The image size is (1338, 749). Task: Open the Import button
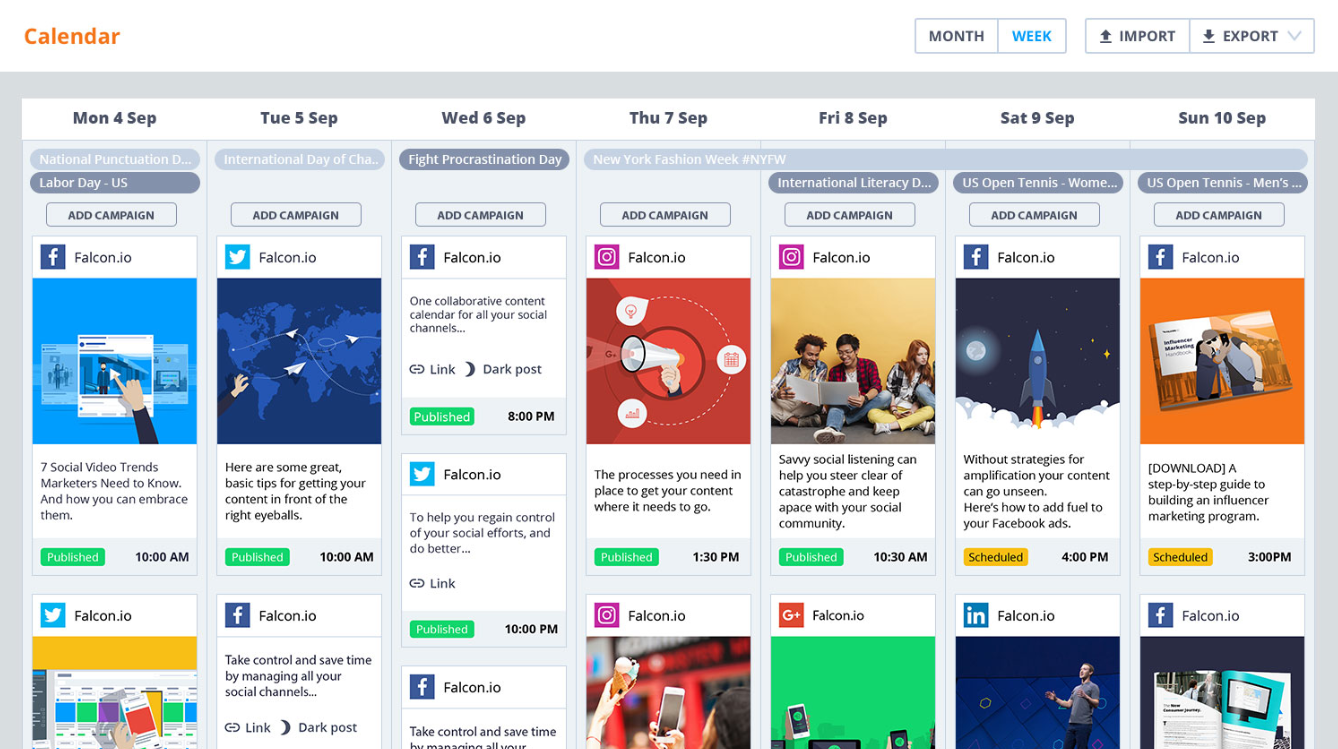pos(1137,36)
